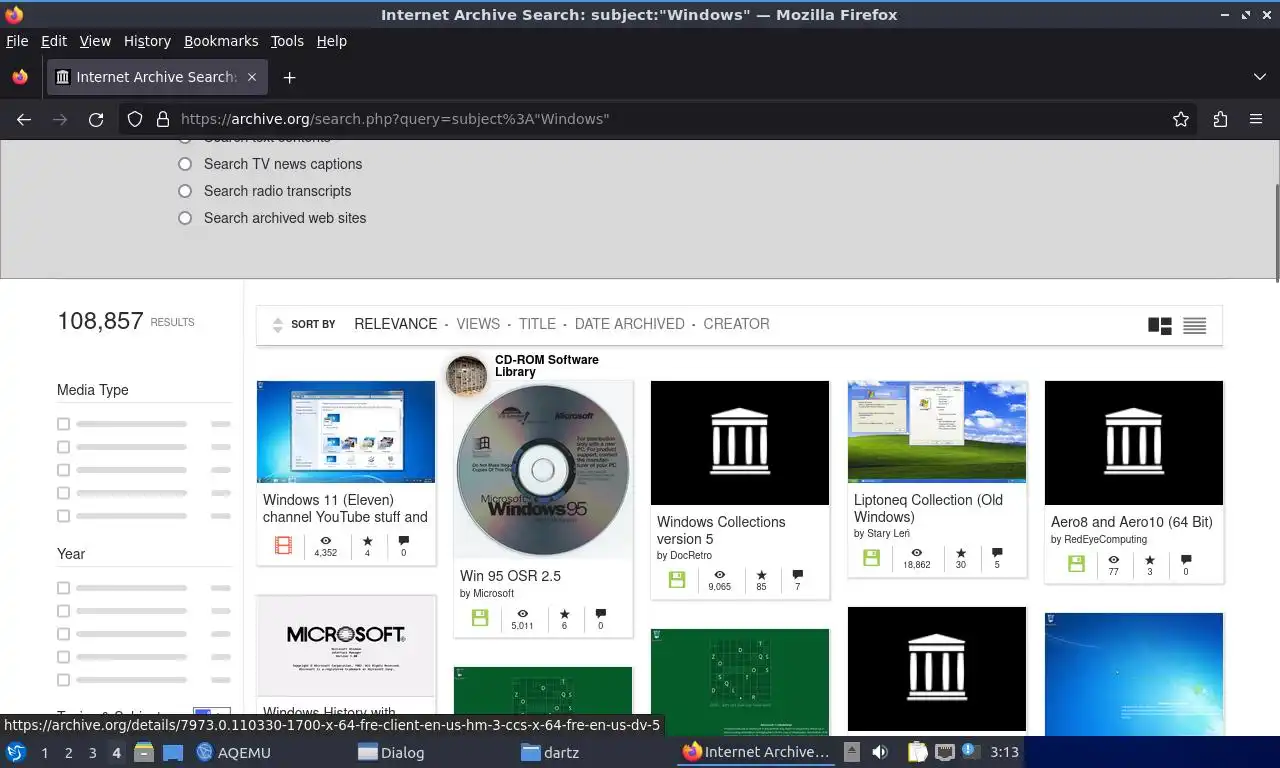Screen dimensions: 1280x768
Task: Sort results by RELEVANCE
Action: click(x=396, y=324)
